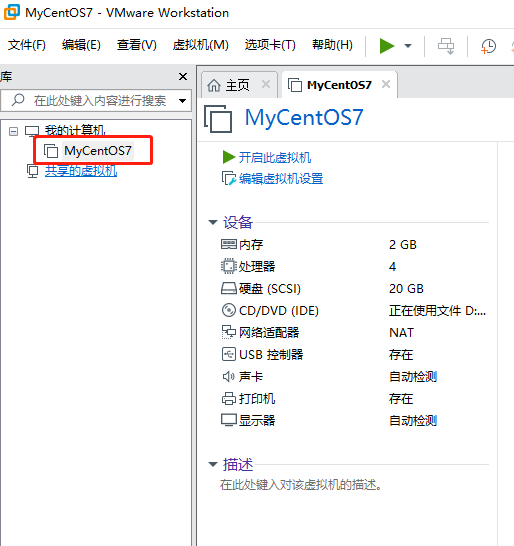Viewport: 514px width, 546px height.
Task: Open the 虚拟机(M) menu
Action: (x=201, y=45)
